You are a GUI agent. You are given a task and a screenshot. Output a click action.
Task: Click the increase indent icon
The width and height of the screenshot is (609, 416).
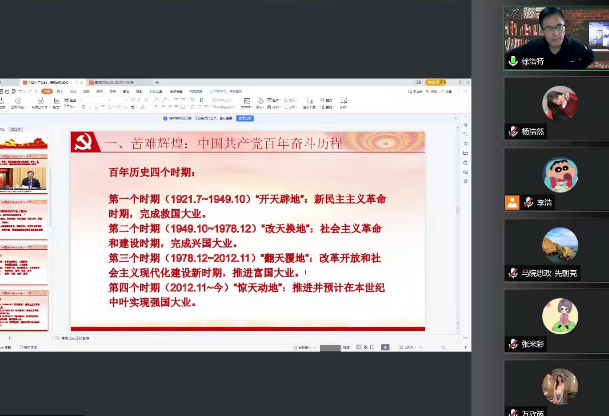183,100
